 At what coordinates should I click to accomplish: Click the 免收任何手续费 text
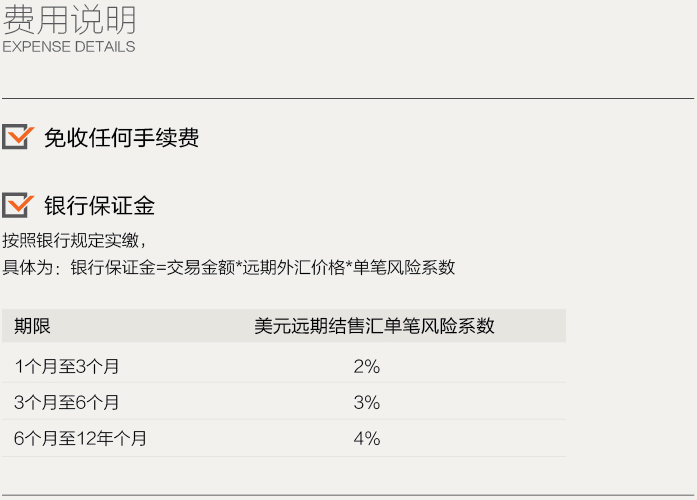(121, 137)
